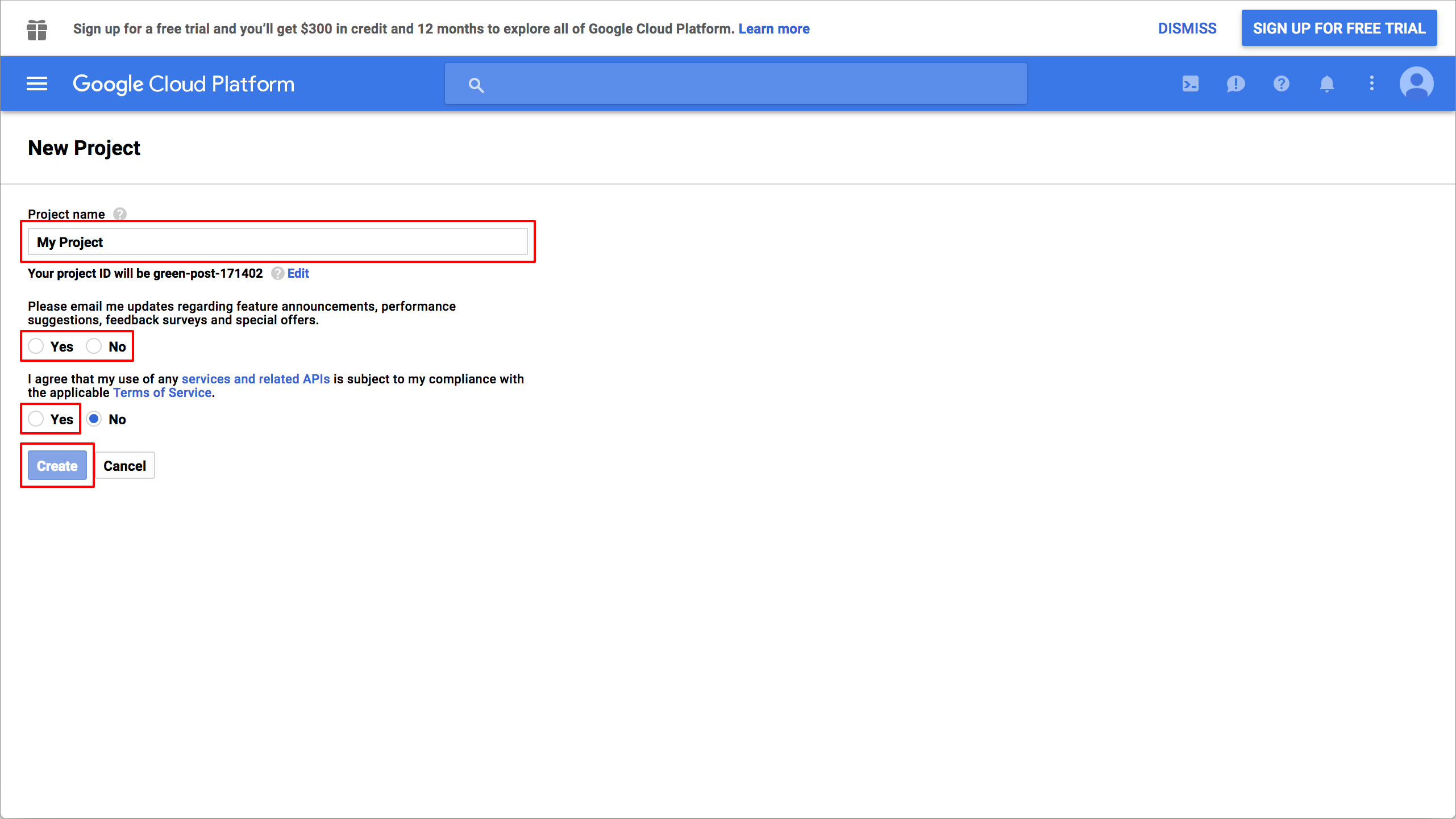Open the three-dot utilities menu
Viewport: 1456px width, 819px height.
1372,83
